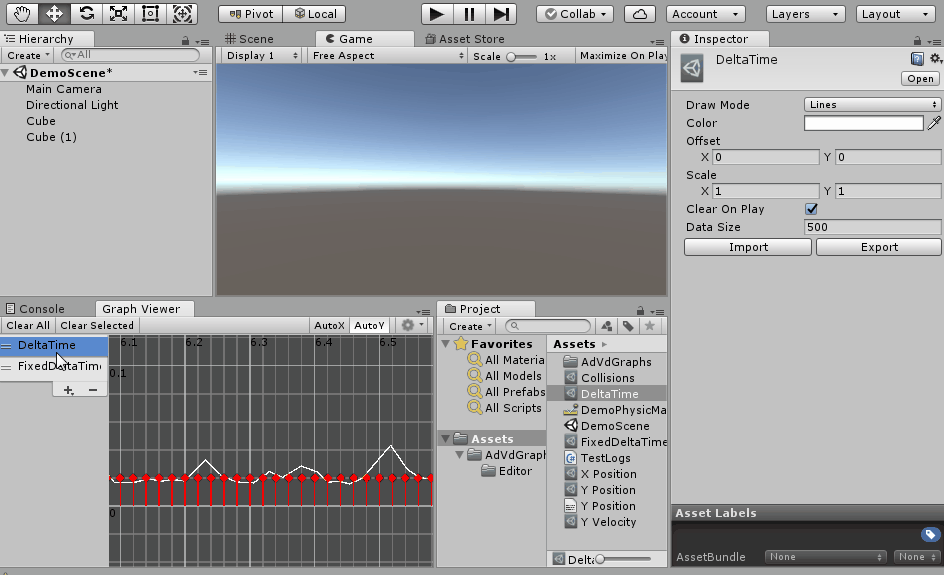Collapse the Assets folder tree
944x575 pixels.
(446, 438)
